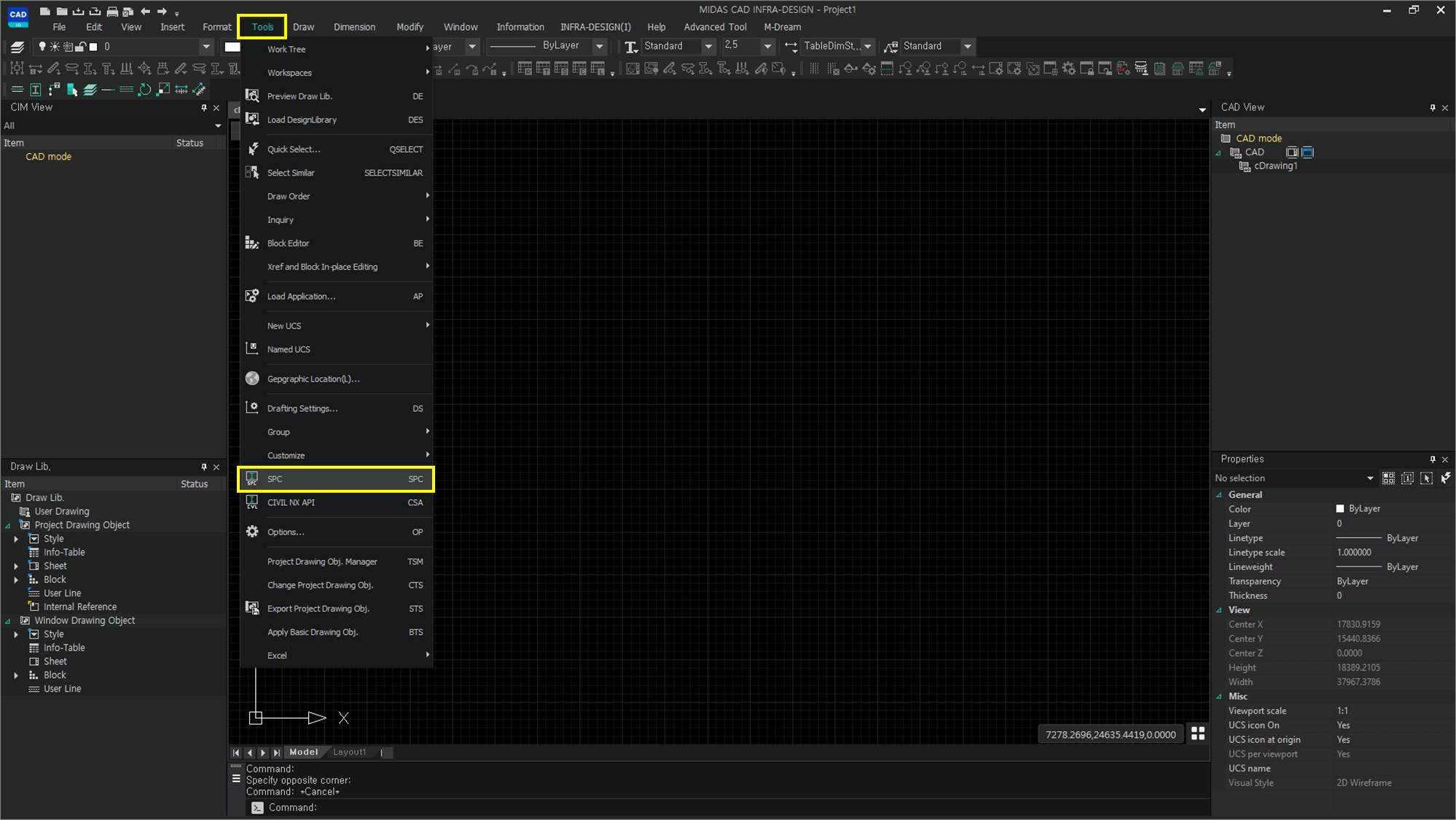
Task: Click the white color swatch in toolbar
Action: pyautogui.click(x=232, y=47)
